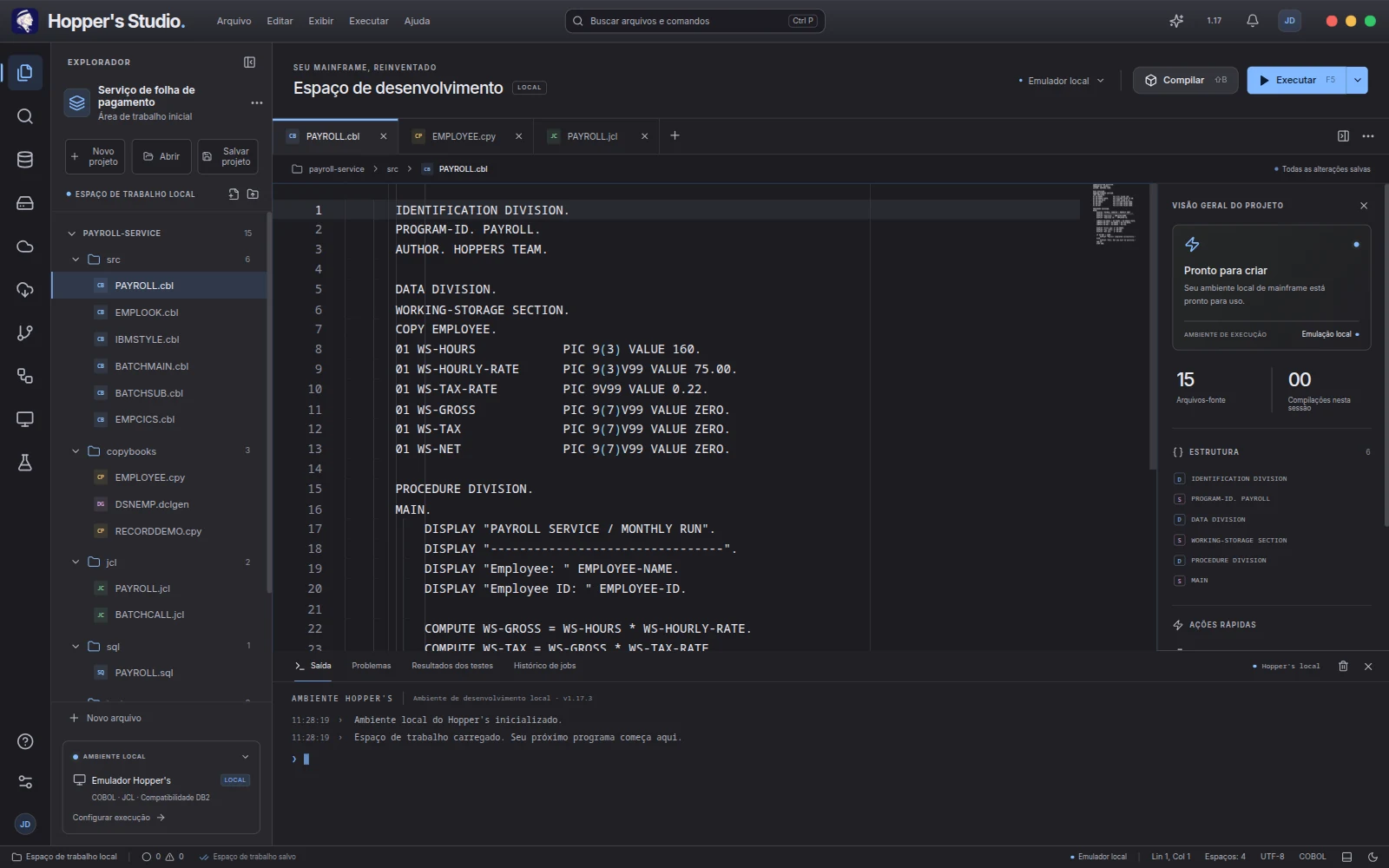Click Novo arquivo in the explorer
Image resolution: width=1389 pixels, height=868 pixels.
pos(106,718)
